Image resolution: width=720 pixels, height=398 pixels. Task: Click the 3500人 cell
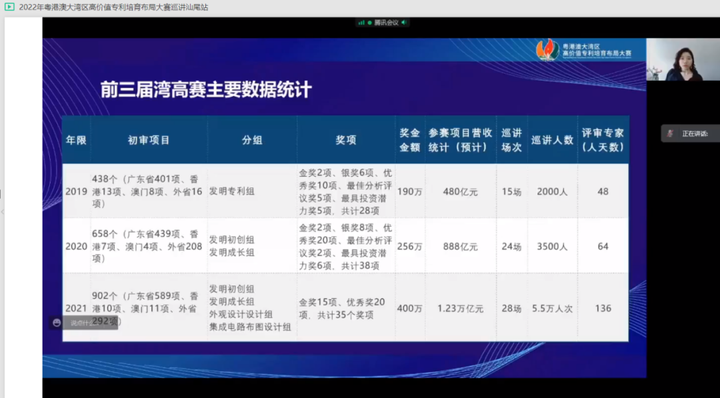pos(552,247)
